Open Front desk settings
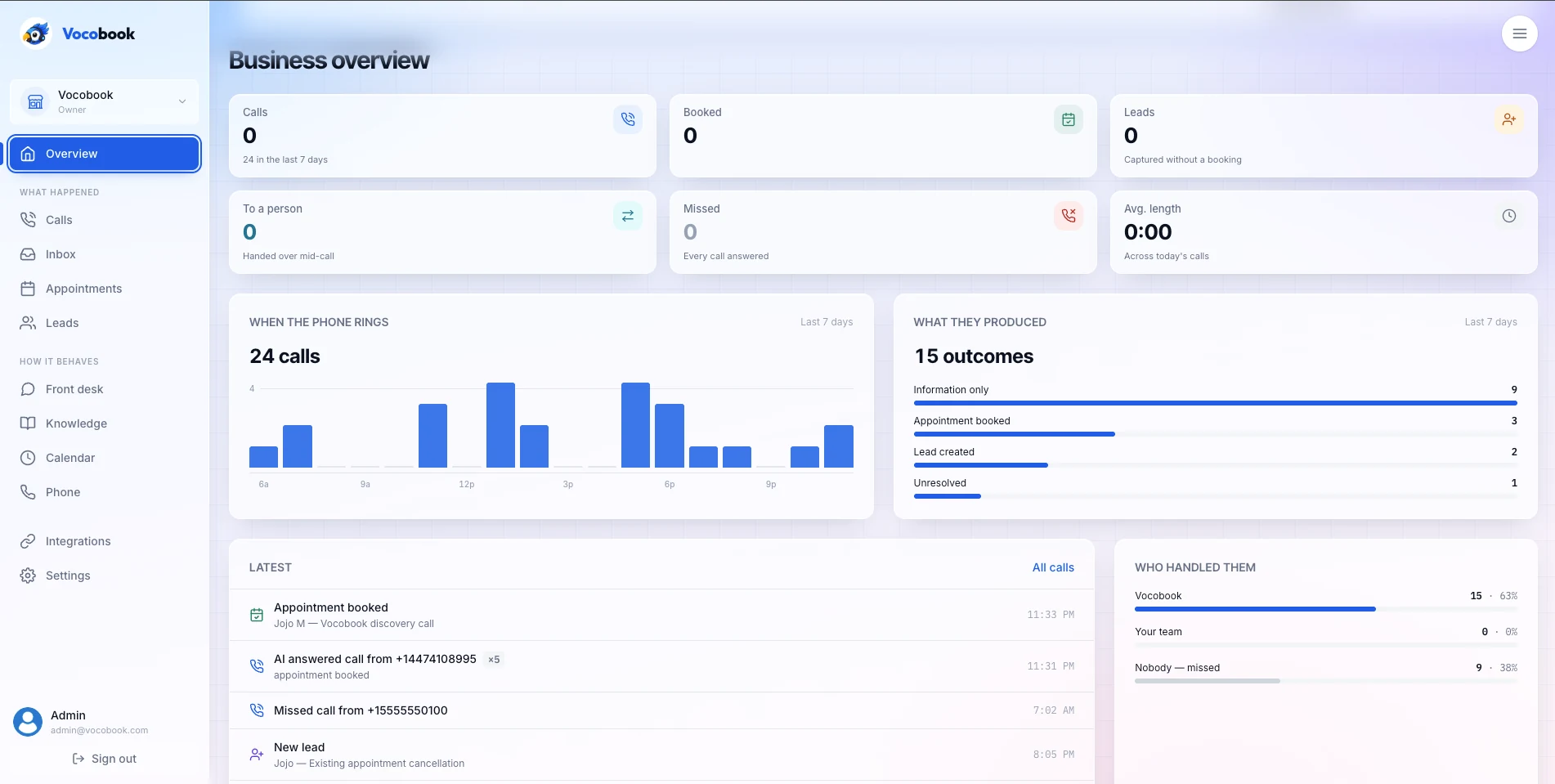This screenshot has width=1555, height=784. [x=104, y=389]
